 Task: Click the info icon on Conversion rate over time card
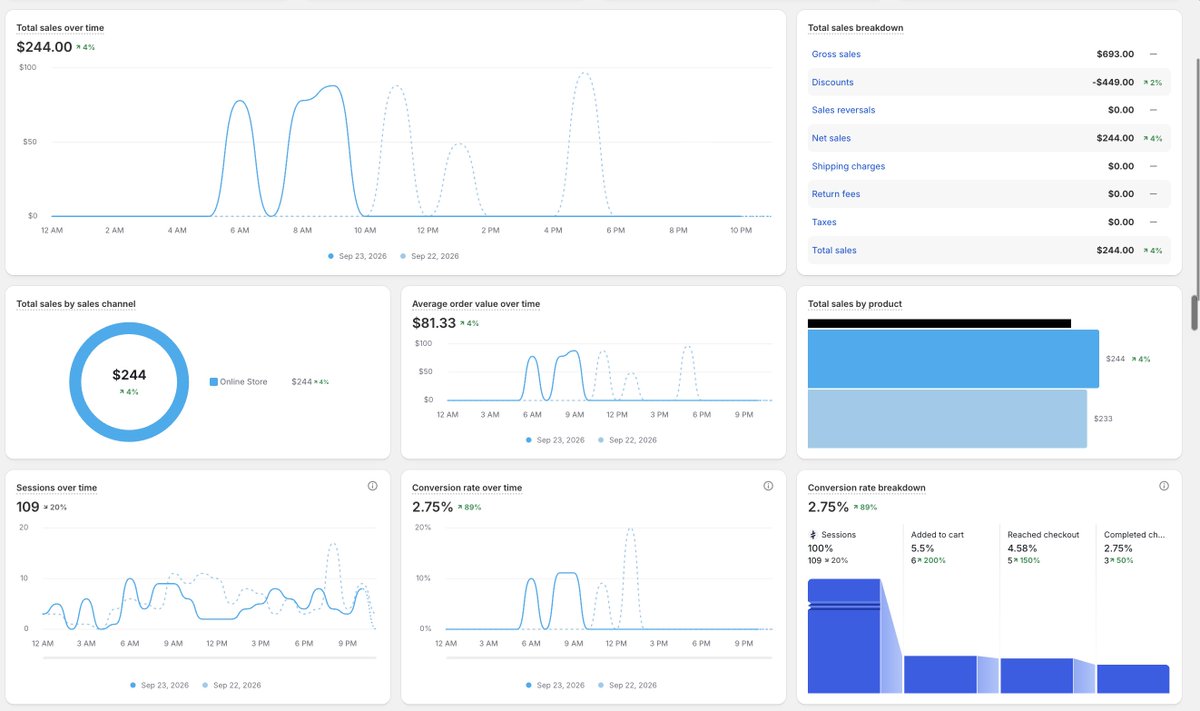[x=768, y=486]
